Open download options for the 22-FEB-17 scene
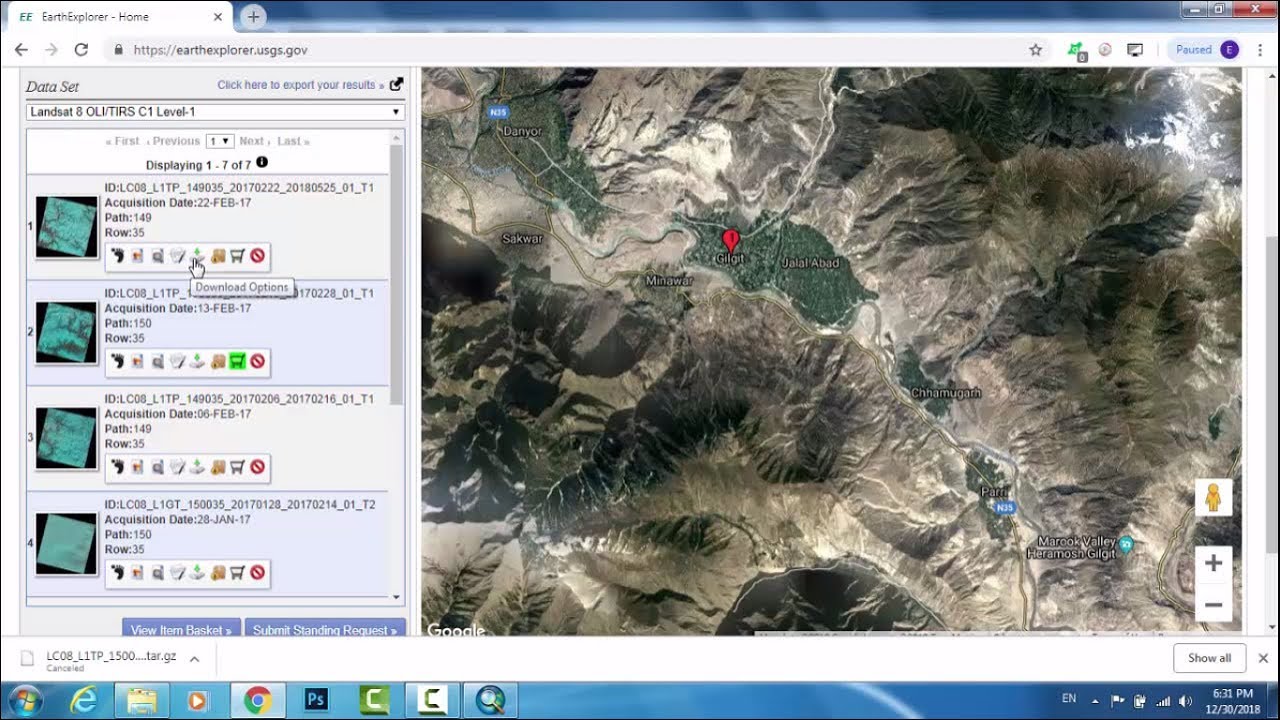The width and height of the screenshot is (1280, 720). click(x=198, y=256)
